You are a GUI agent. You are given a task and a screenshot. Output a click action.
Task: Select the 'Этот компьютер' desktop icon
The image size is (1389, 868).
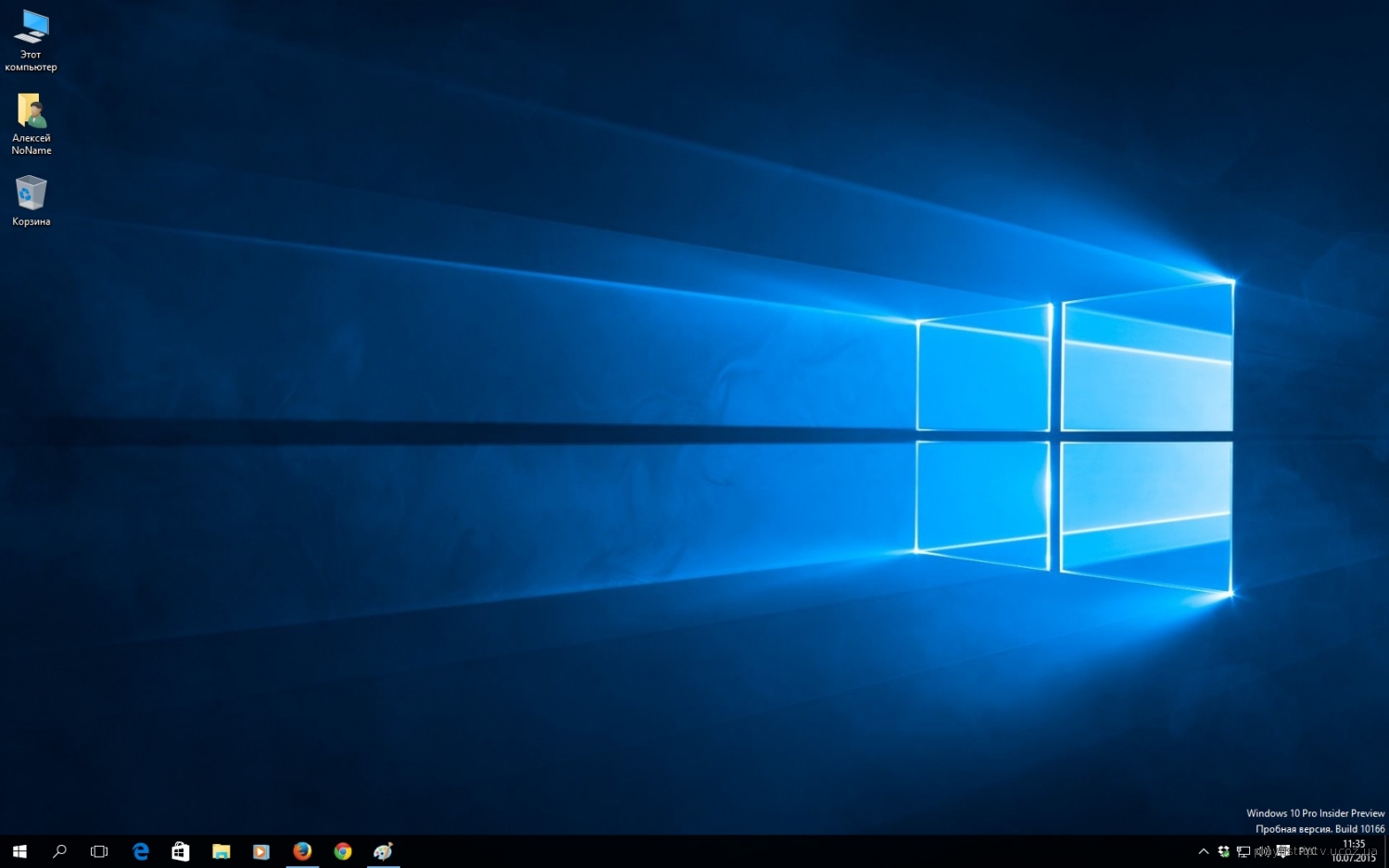pos(31,41)
